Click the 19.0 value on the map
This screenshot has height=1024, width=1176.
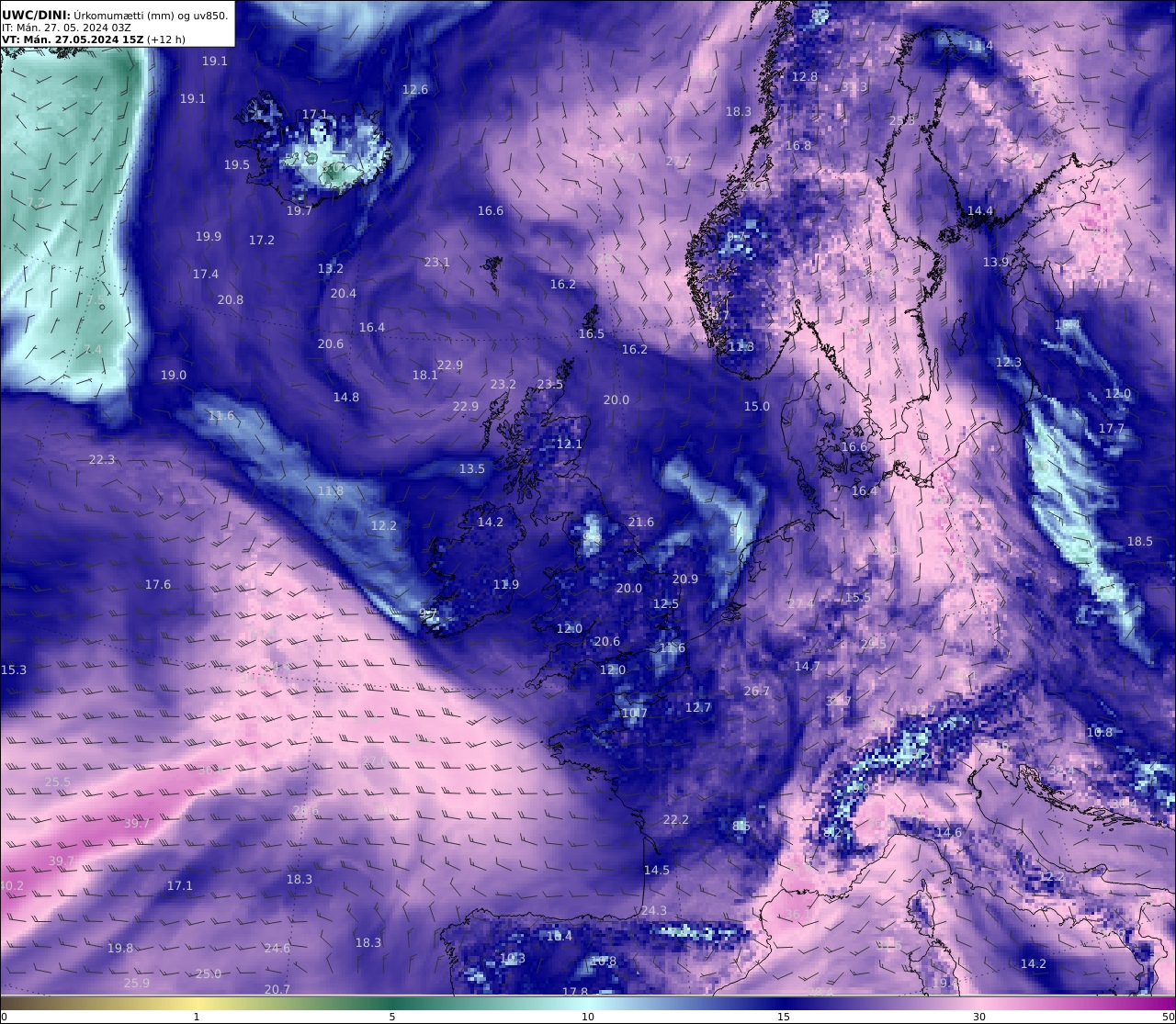[x=174, y=375]
